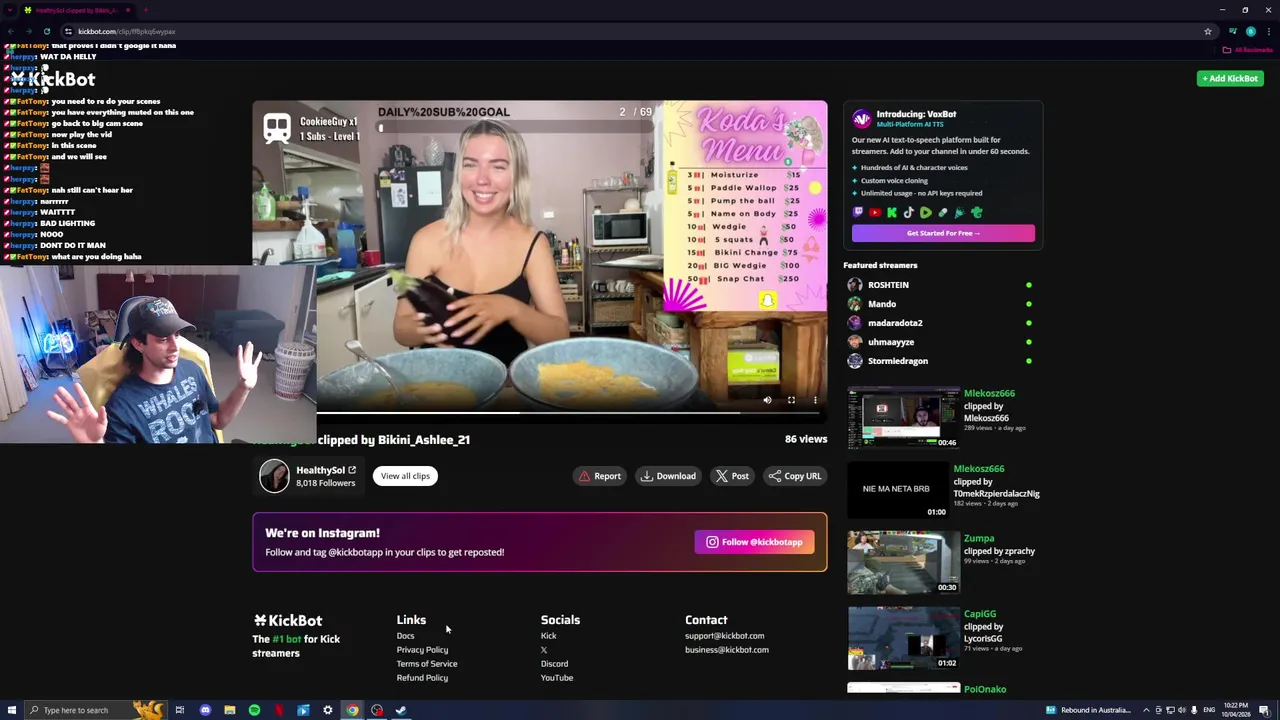Follow @kickbotapp on Instagram

point(755,542)
